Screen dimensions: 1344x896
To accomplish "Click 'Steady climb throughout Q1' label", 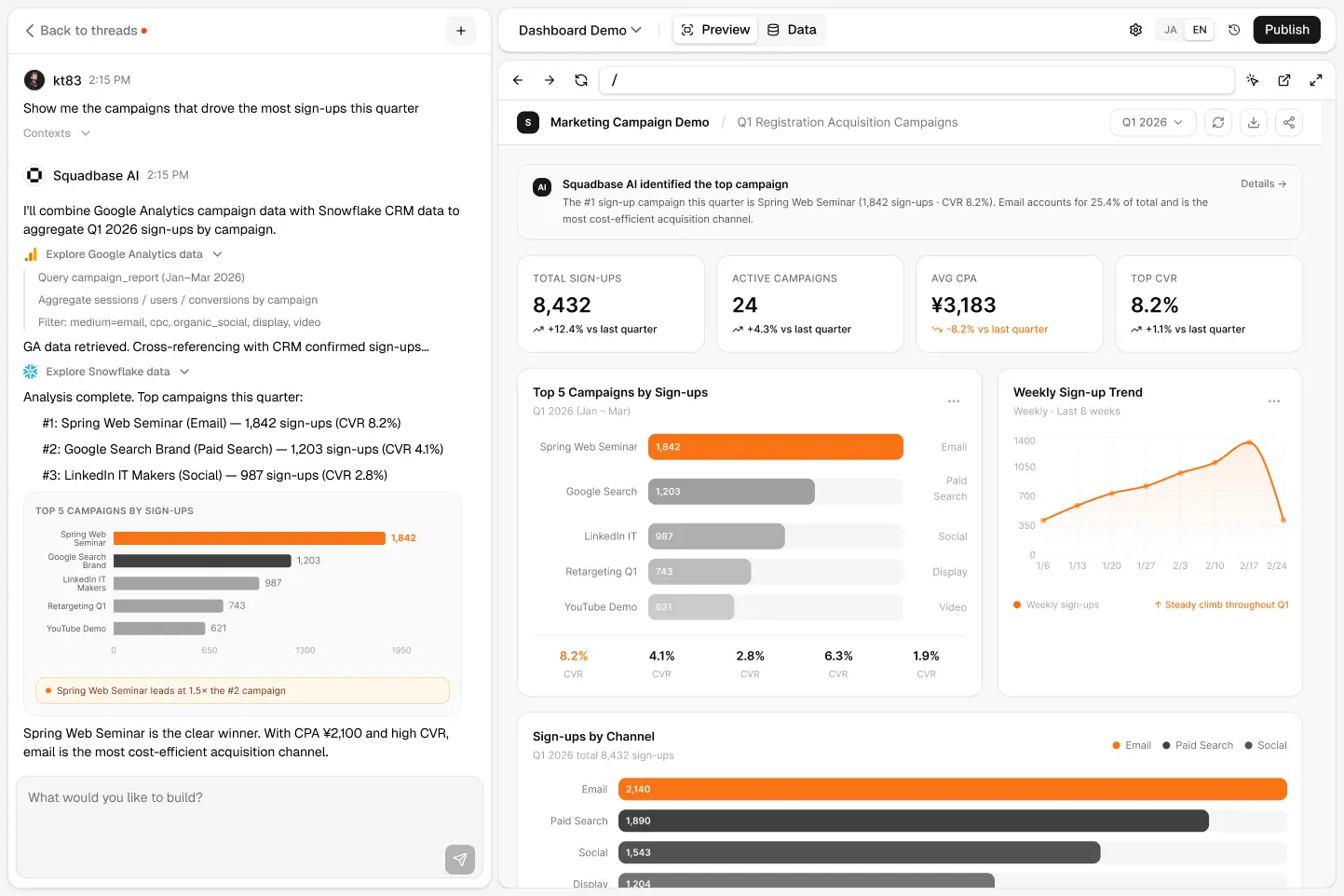I will point(1221,605).
